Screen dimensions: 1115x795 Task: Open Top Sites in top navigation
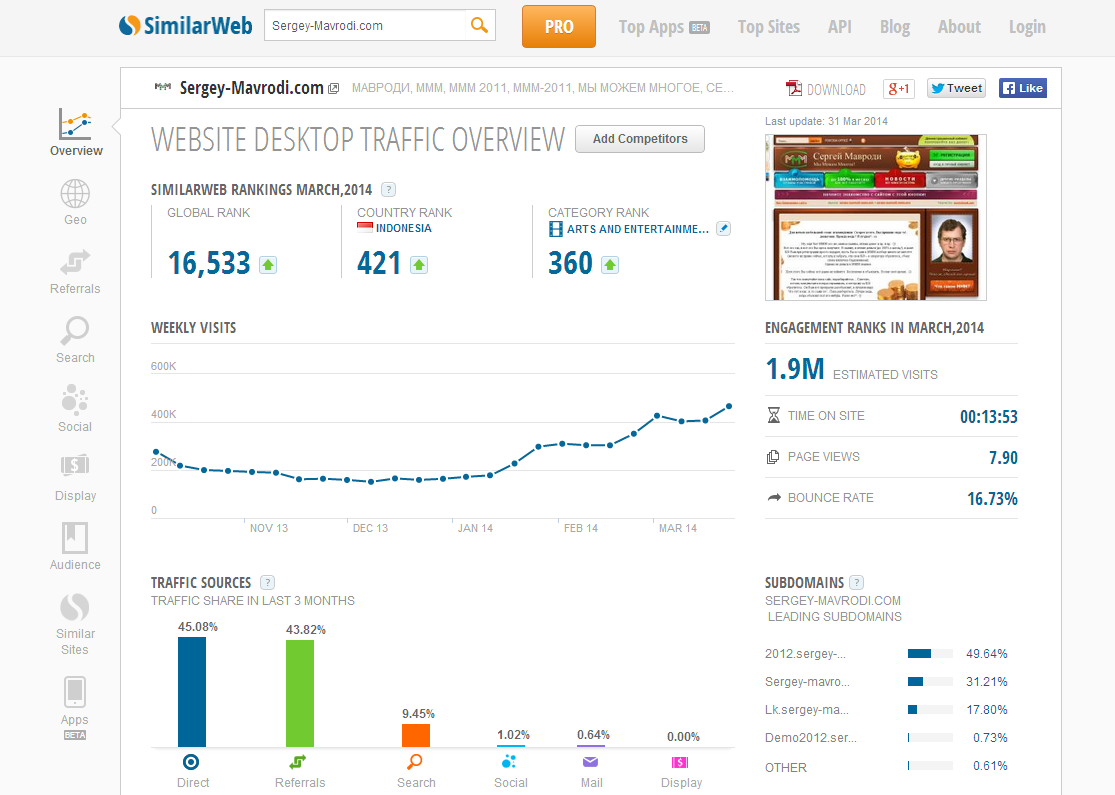point(768,27)
